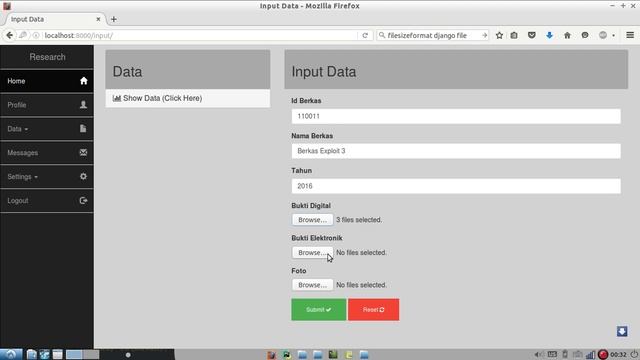The height and width of the screenshot is (360, 640).
Task: Click the search go arrow
Action: (x=484, y=36)
